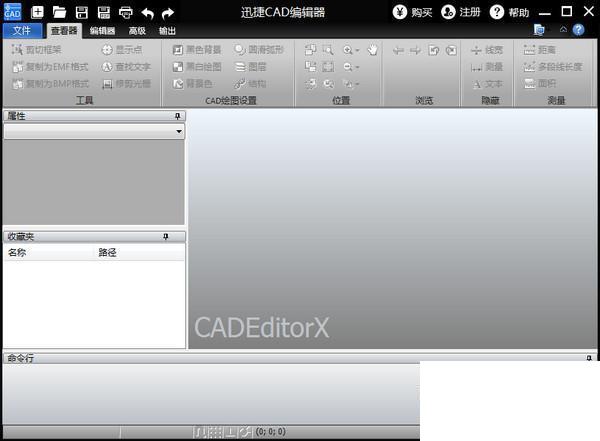The image size is (600, 441).
Task: Toggle 文本 hiding
Action: pos(487,84)
